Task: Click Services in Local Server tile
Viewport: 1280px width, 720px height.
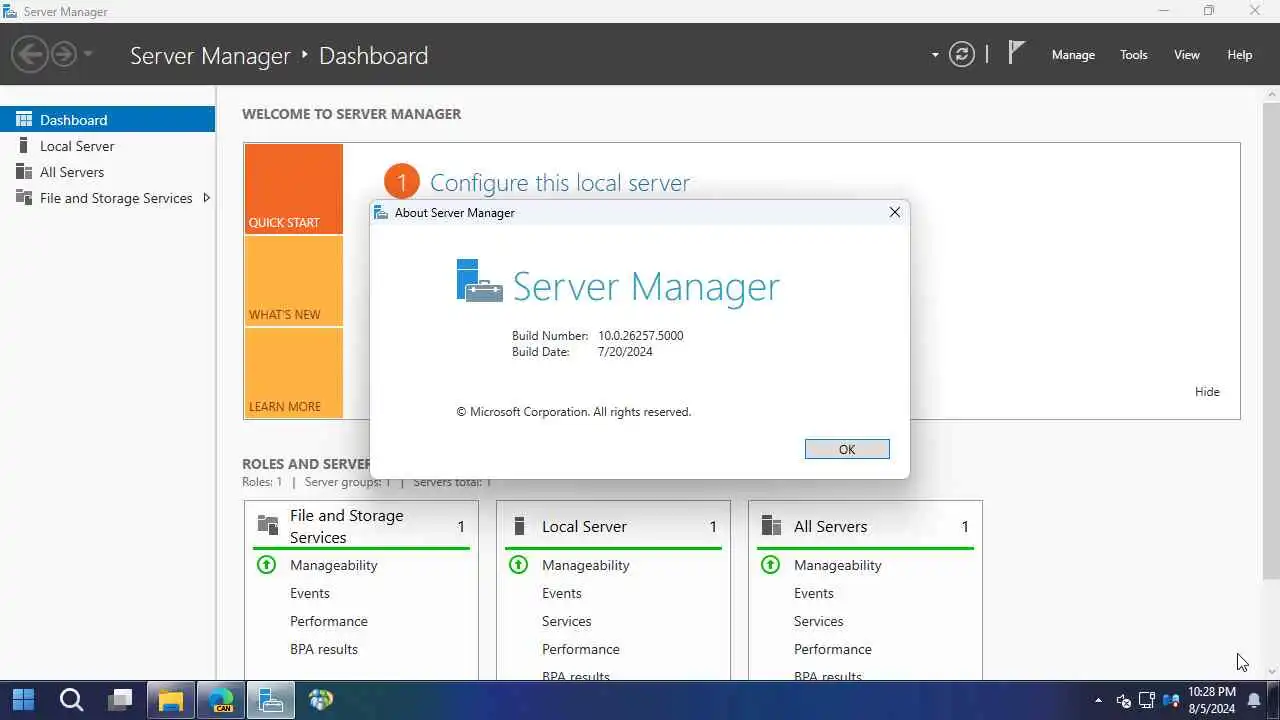Action: click(x=567, y=621)
